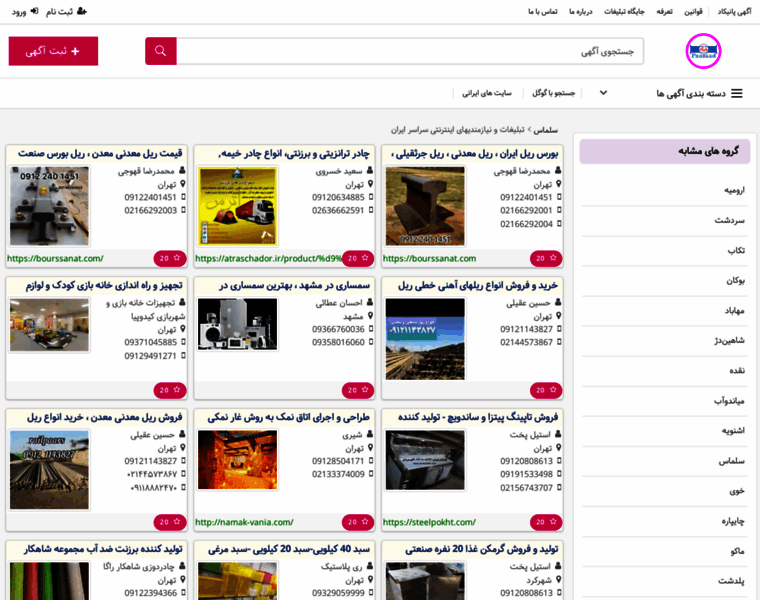The height and width of the screenshot is (600, 760).
Task: Click star badge on steelpokht.com ad
Action: 541,522
